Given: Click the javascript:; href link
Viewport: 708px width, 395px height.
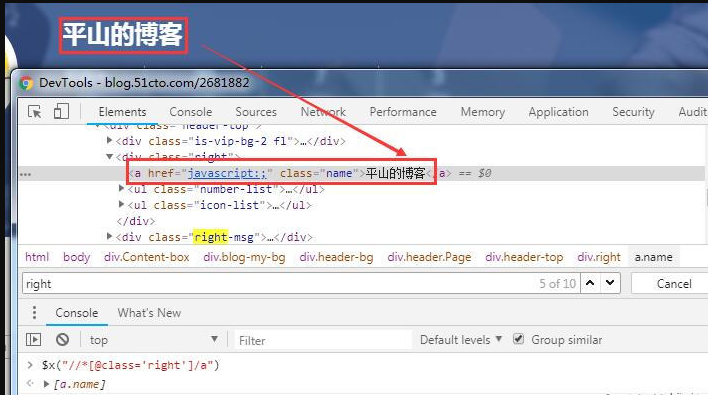Looking at the screenshot, I should 227,173.
